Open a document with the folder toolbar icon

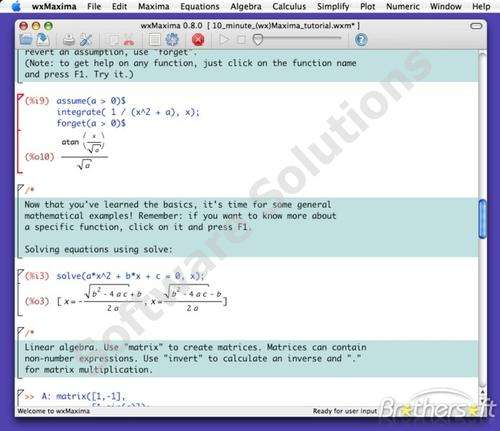pos(26,40)
